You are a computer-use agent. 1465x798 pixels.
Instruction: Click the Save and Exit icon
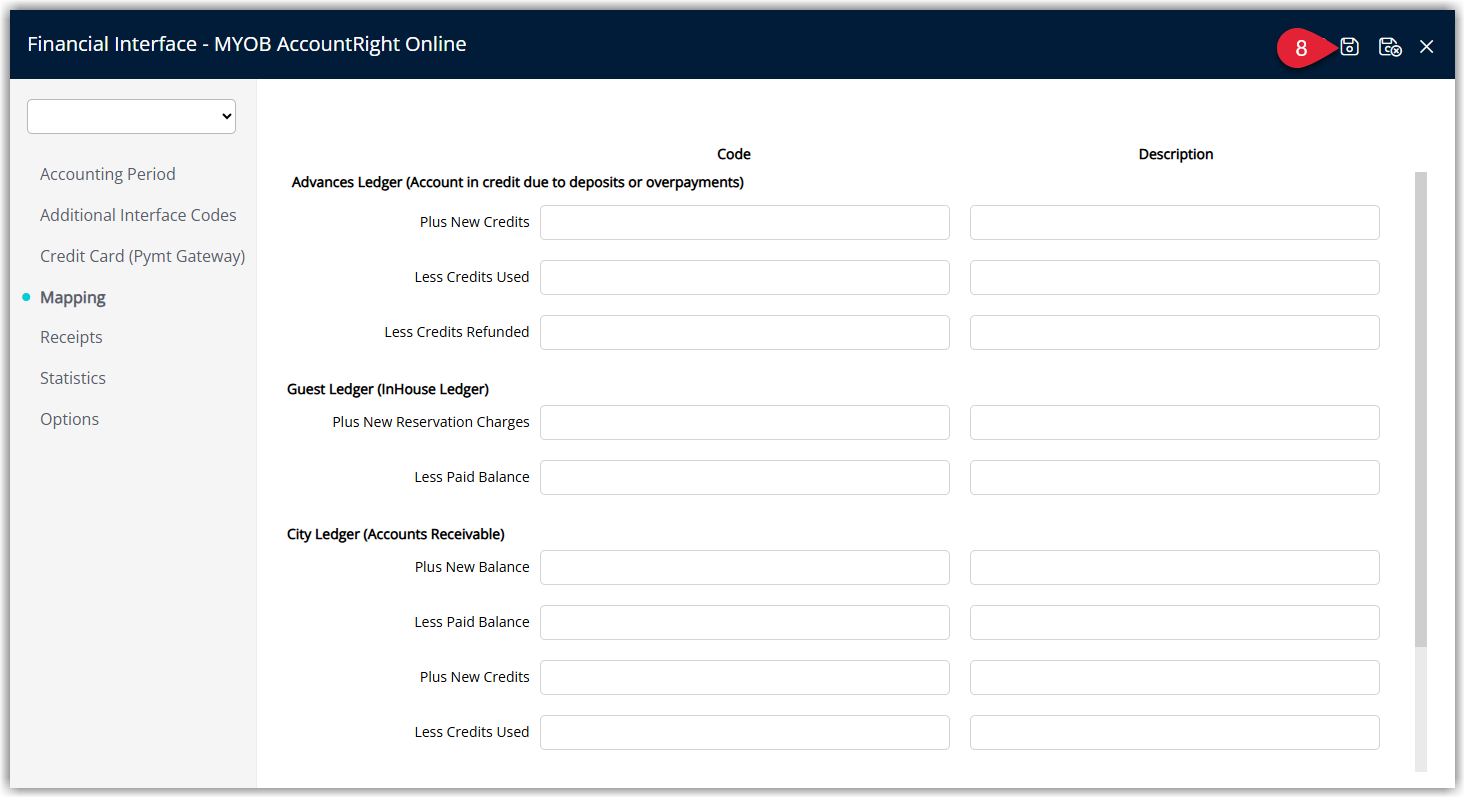1390,47
